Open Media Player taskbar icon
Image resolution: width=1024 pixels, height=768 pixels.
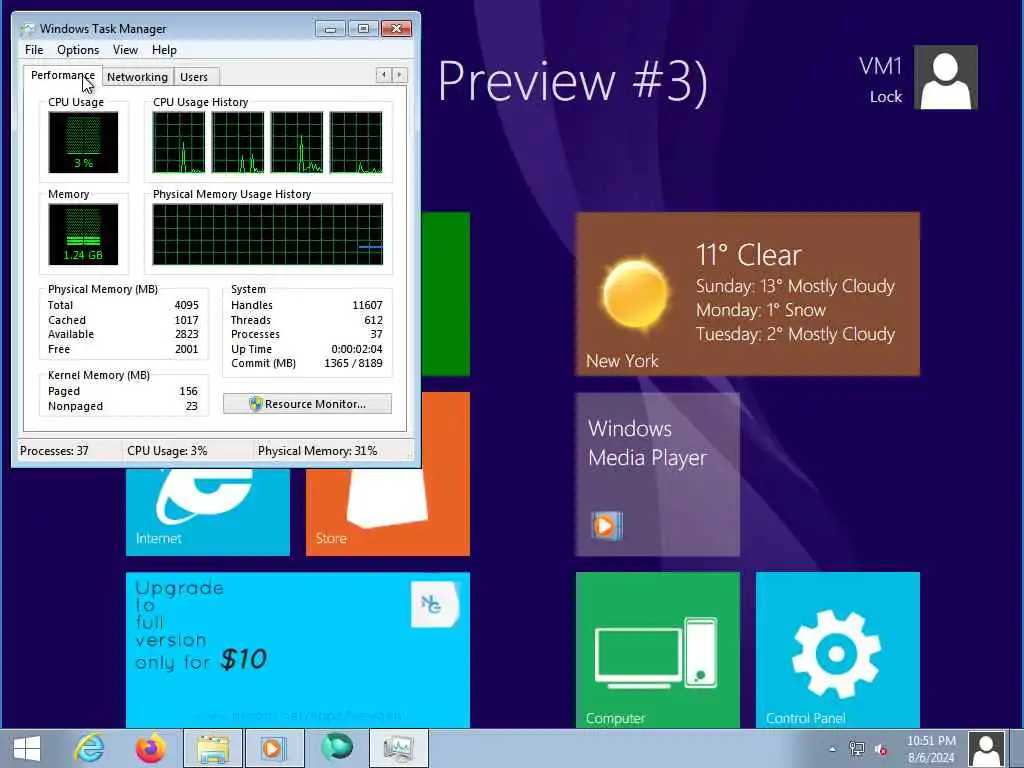pos(274,748)
